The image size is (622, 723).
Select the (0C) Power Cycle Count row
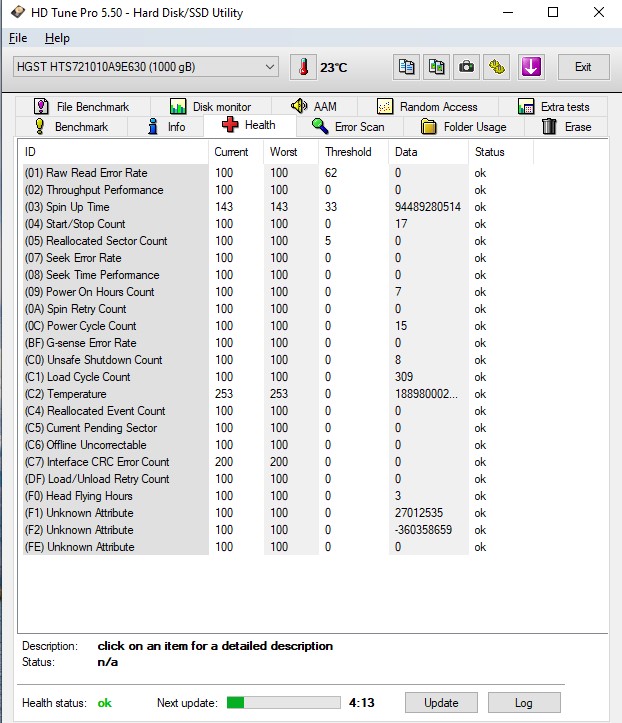[x=278, y=326]
